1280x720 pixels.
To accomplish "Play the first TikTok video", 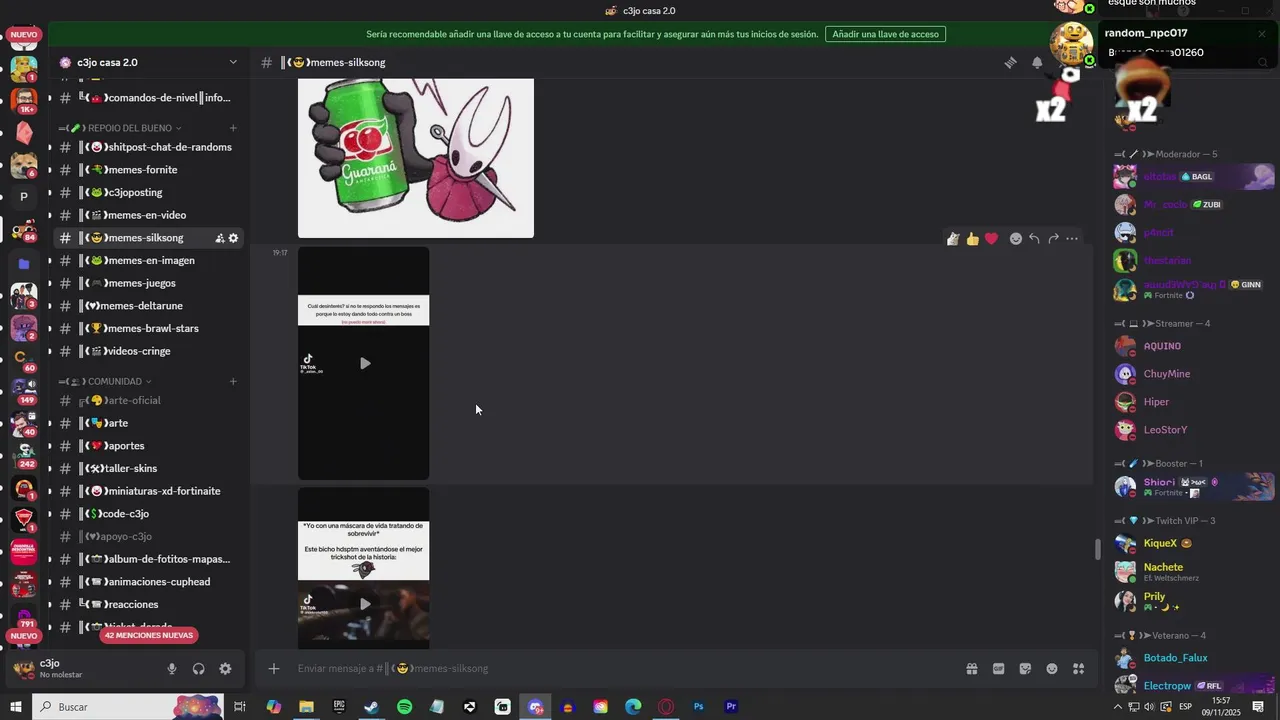I will 364,363.
